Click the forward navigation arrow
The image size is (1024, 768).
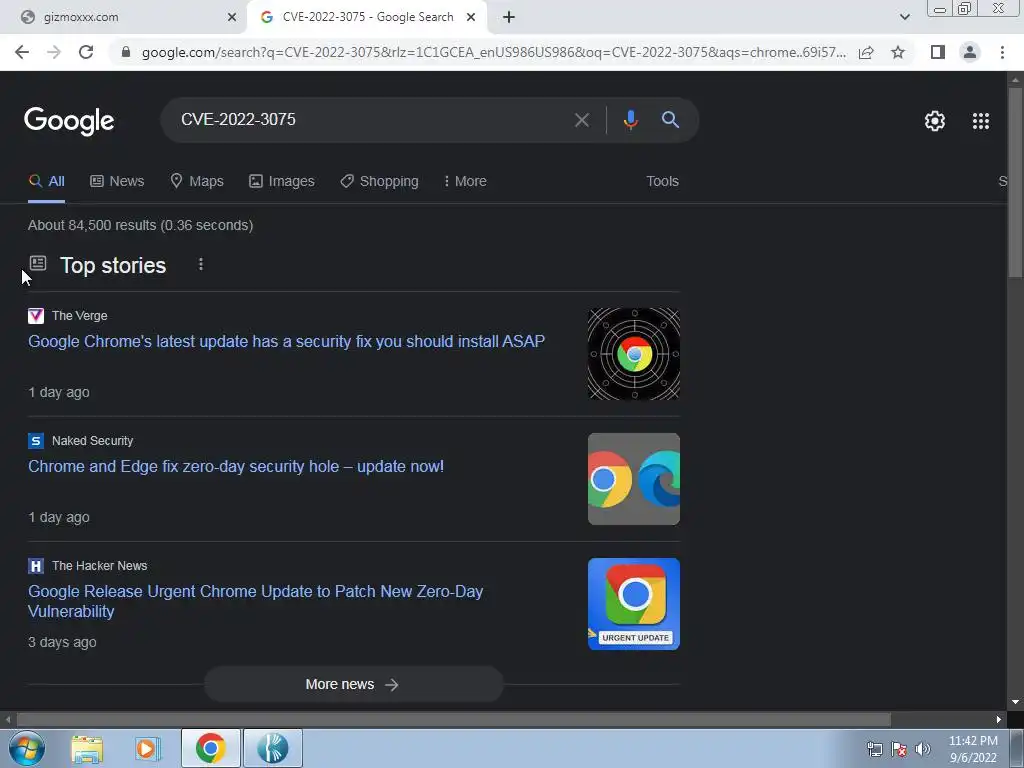54,52
